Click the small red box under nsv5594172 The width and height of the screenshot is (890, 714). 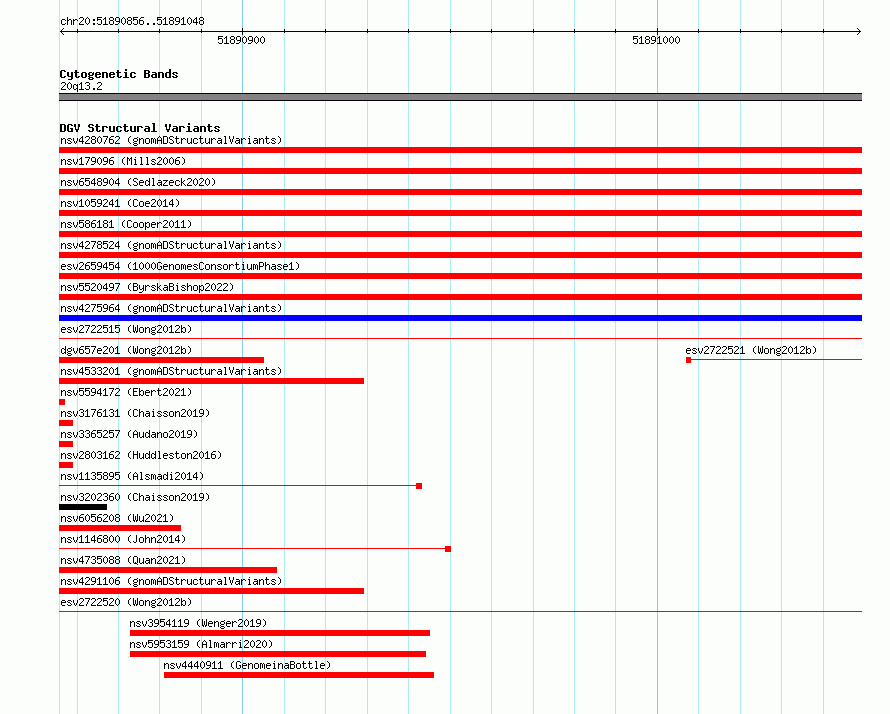(62, 402)
